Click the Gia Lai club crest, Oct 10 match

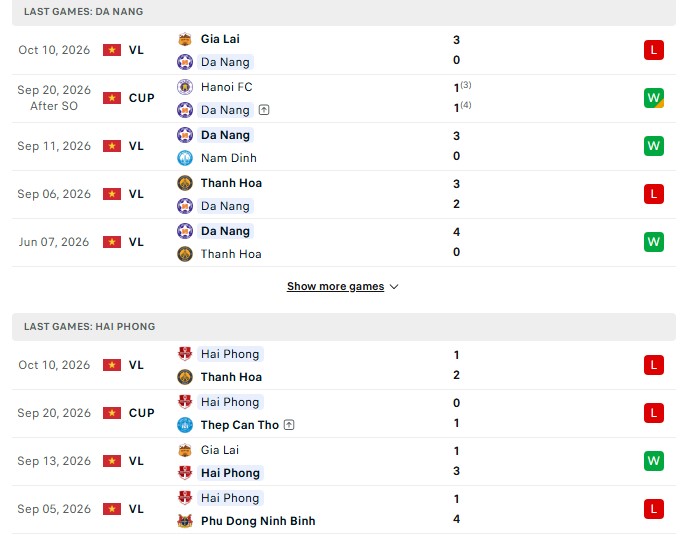(x=185, y=39)
